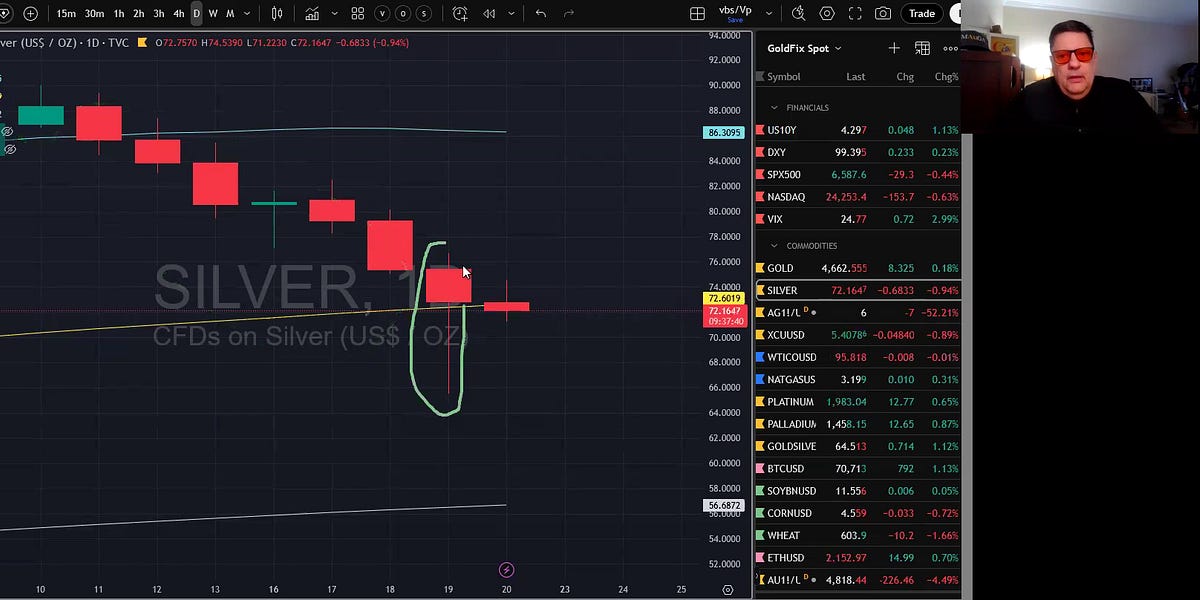This screenshot has width=1200, height=600.
Task: Click the NATGASUS symbol in the watchlist
Action: (x=791, y=379)
